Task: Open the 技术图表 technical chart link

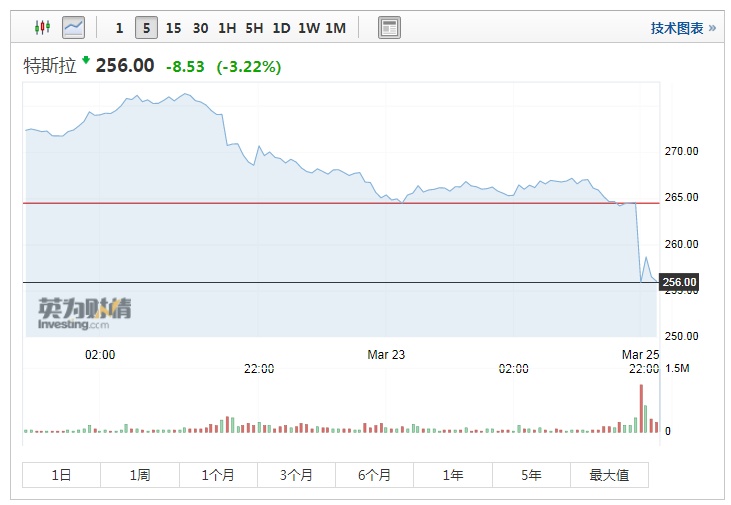Action: [x=683, y=28]
